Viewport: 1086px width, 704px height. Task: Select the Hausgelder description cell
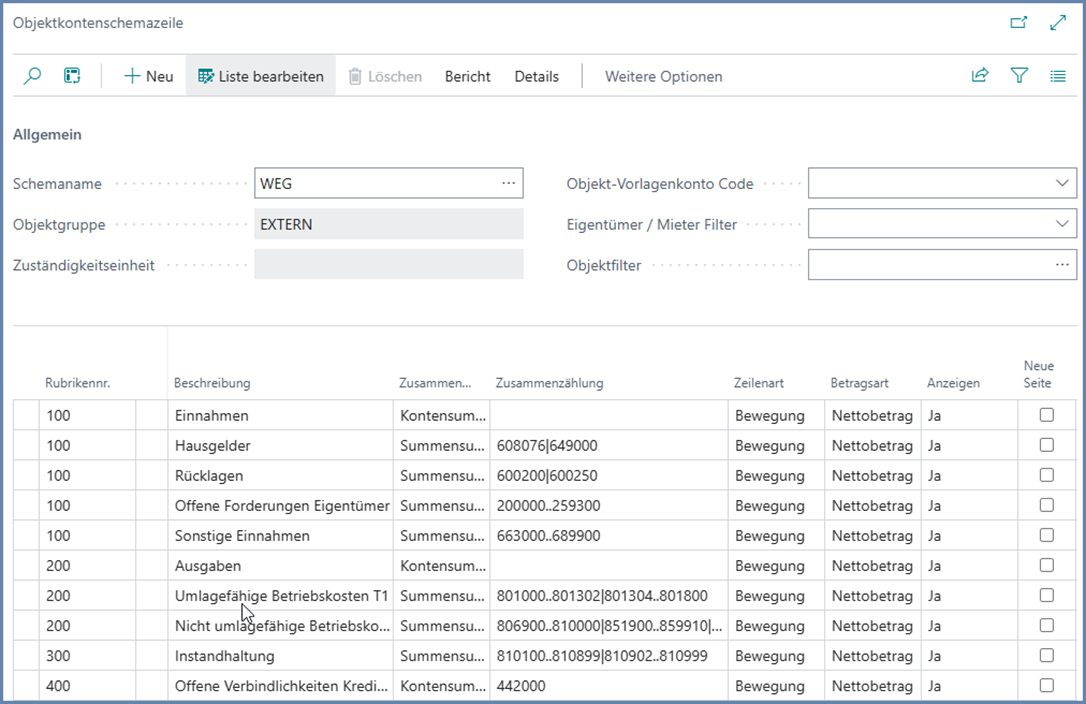pos(280,446)
